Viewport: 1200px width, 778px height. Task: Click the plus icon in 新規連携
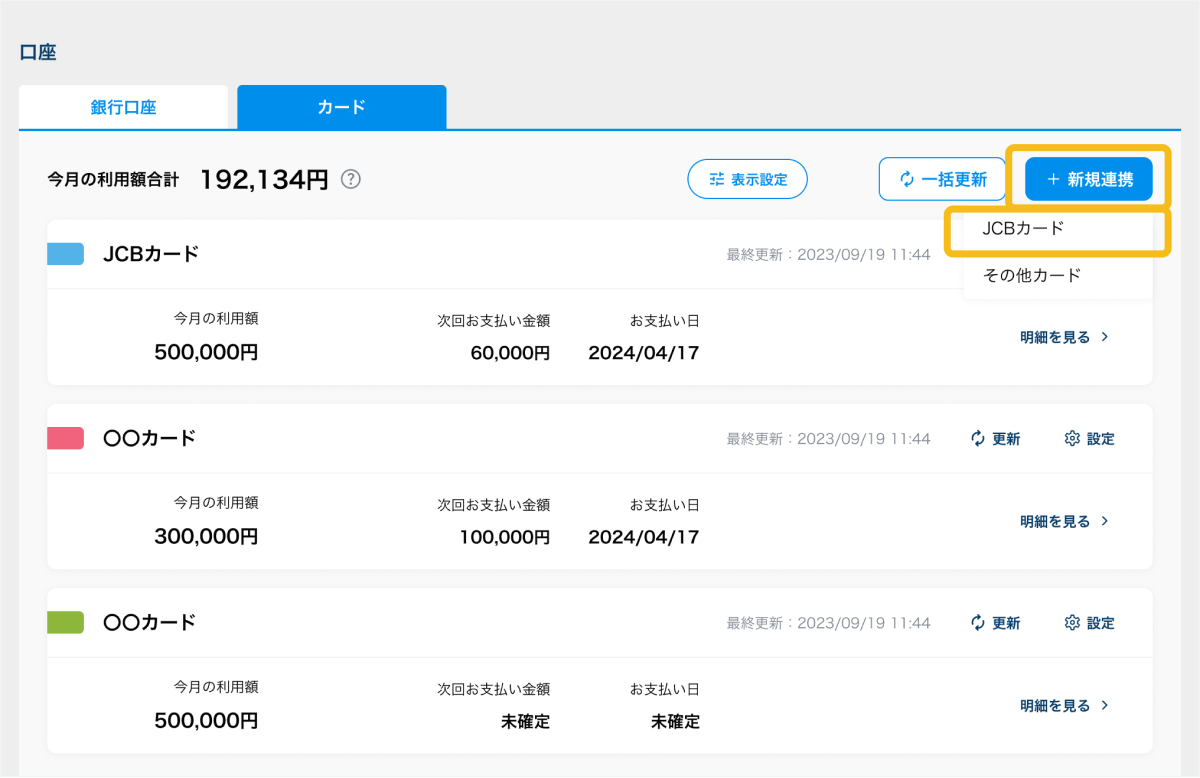pyautogui.click(x=1053, y=179)
